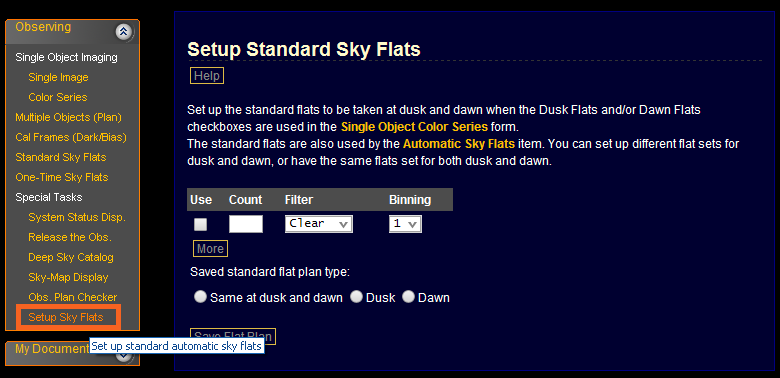Select Same at dusk and dawn option
780x378 pixels.
pos(200,297)
